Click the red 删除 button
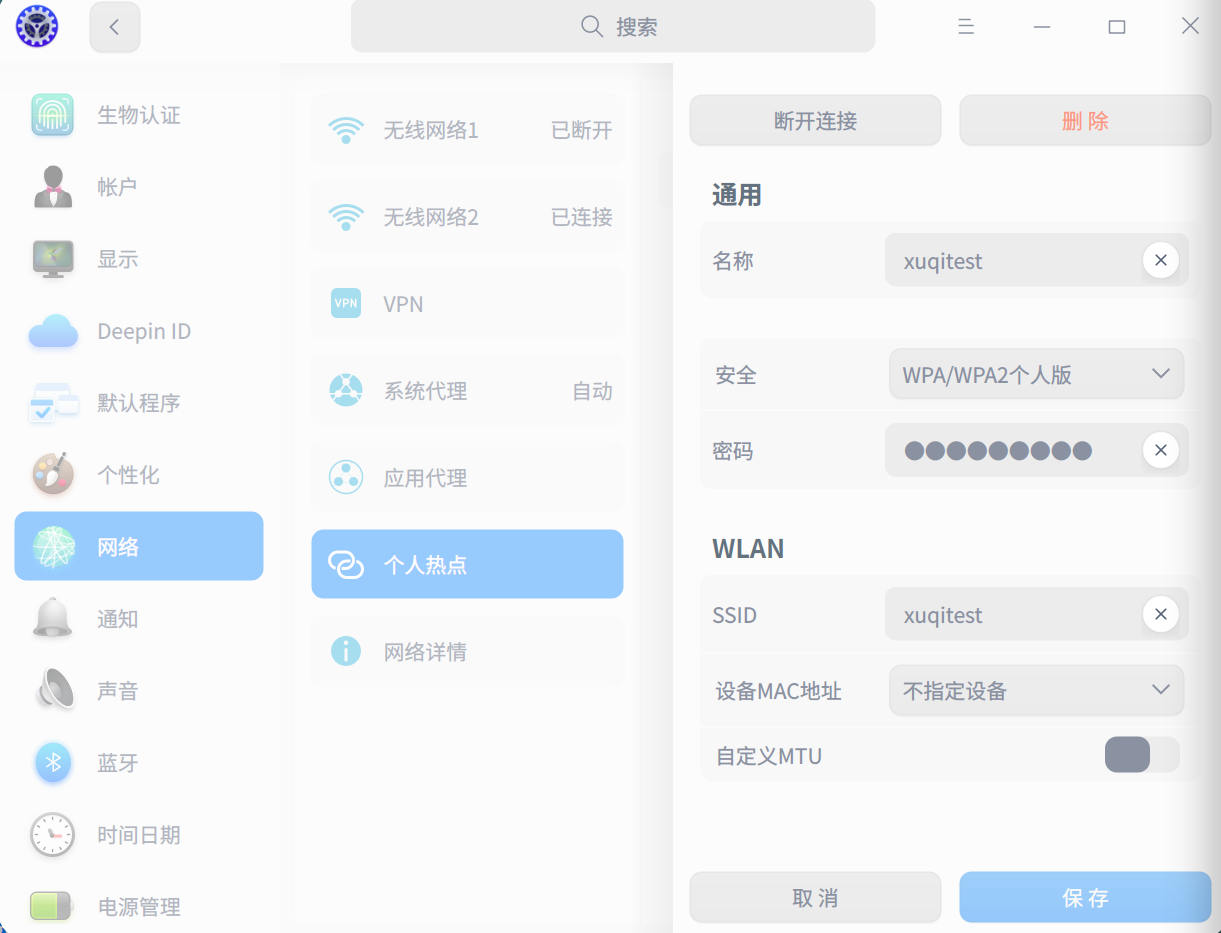The width and height of the screenshot is (1221, 933). (x=1085, y=121)
